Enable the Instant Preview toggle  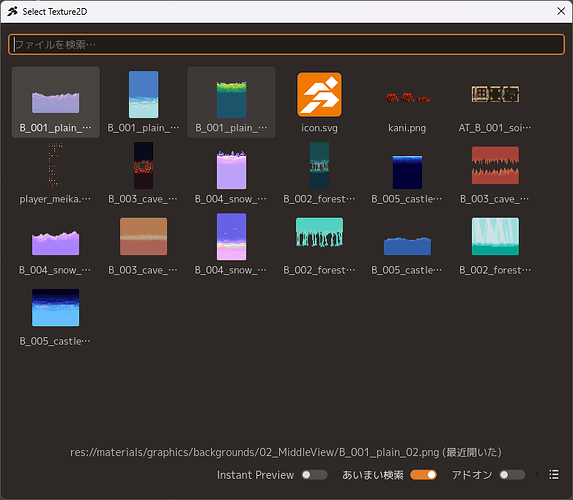coord(314,475)
